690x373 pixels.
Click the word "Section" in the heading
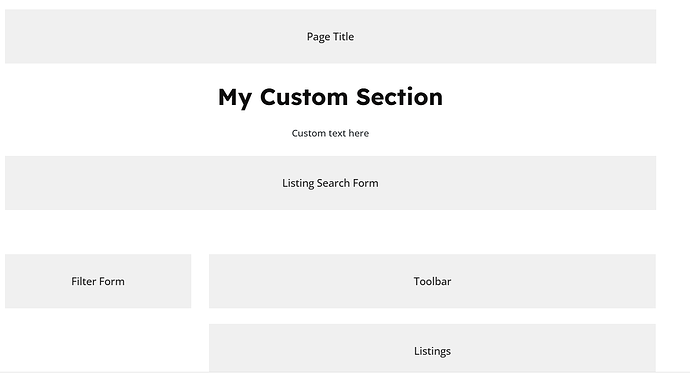pyautogui.click(x=400, y=97)
